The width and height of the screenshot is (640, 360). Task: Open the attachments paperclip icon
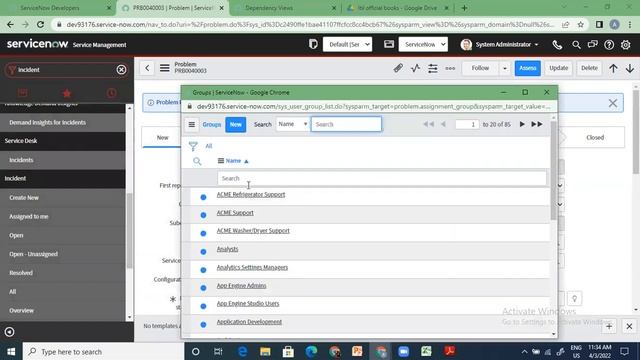[x=398, y=68]
